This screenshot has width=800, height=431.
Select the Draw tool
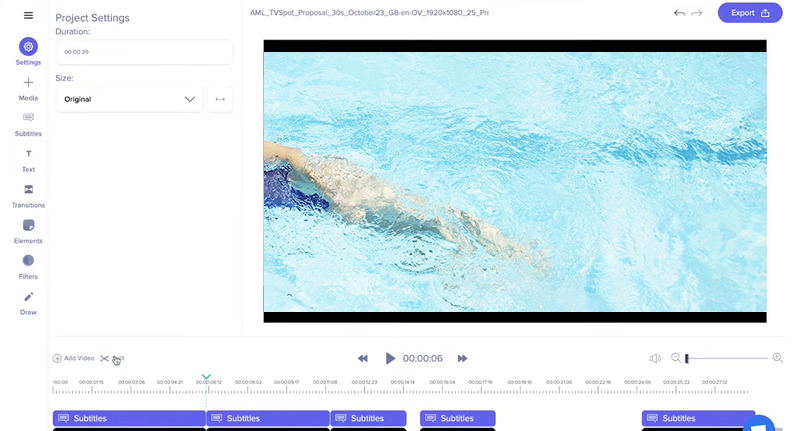pos(28,303)
